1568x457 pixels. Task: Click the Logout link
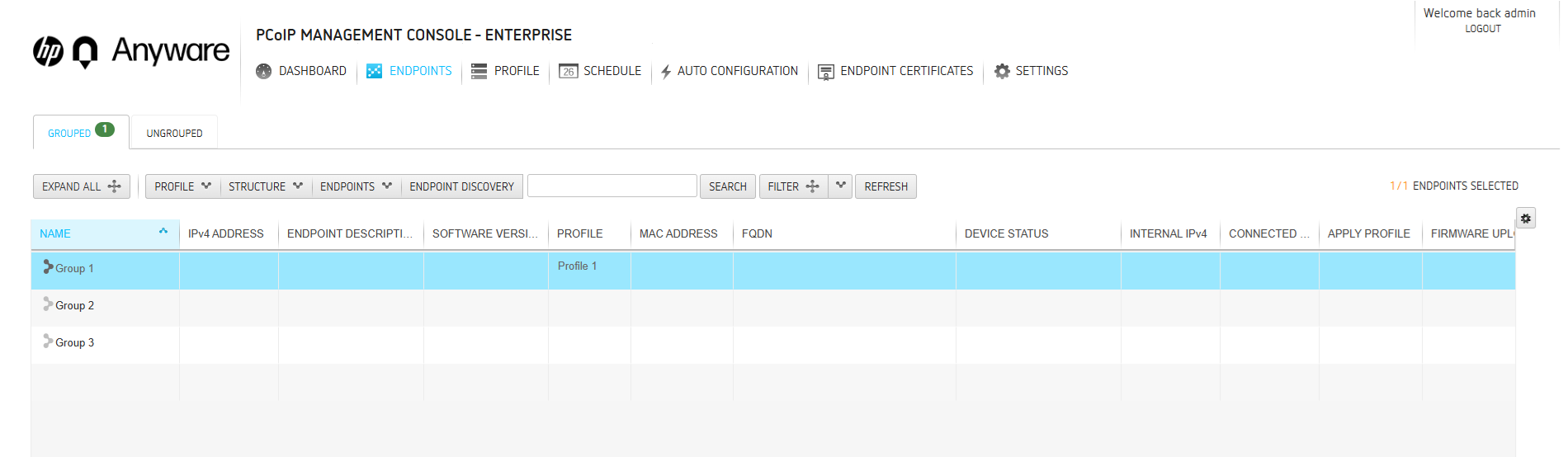coord(1483,29)
